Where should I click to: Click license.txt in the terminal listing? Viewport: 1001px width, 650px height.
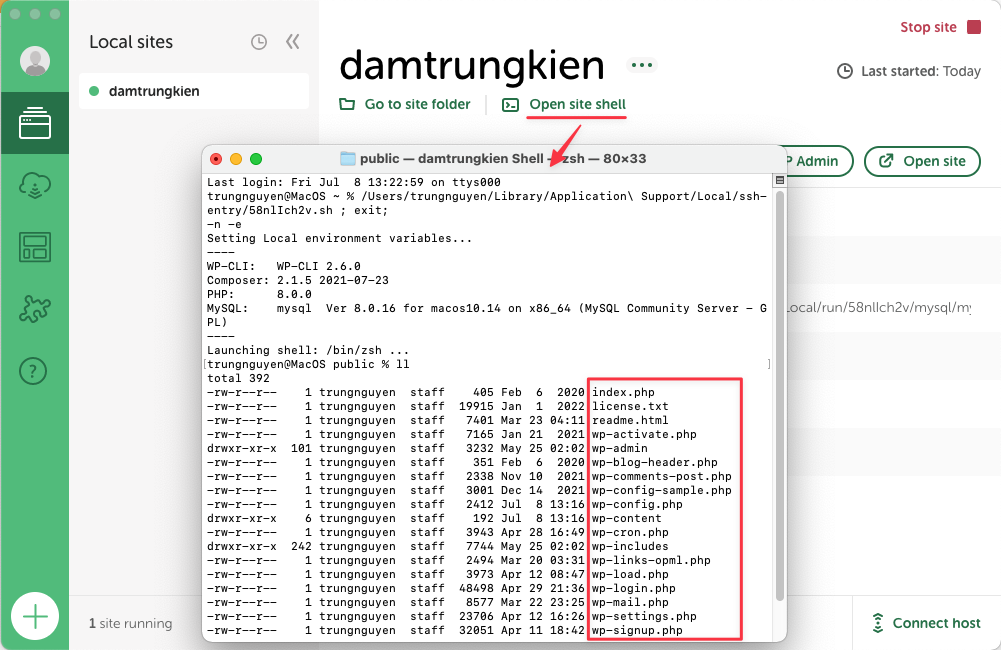pyautogui.click(x=630, y=406)
